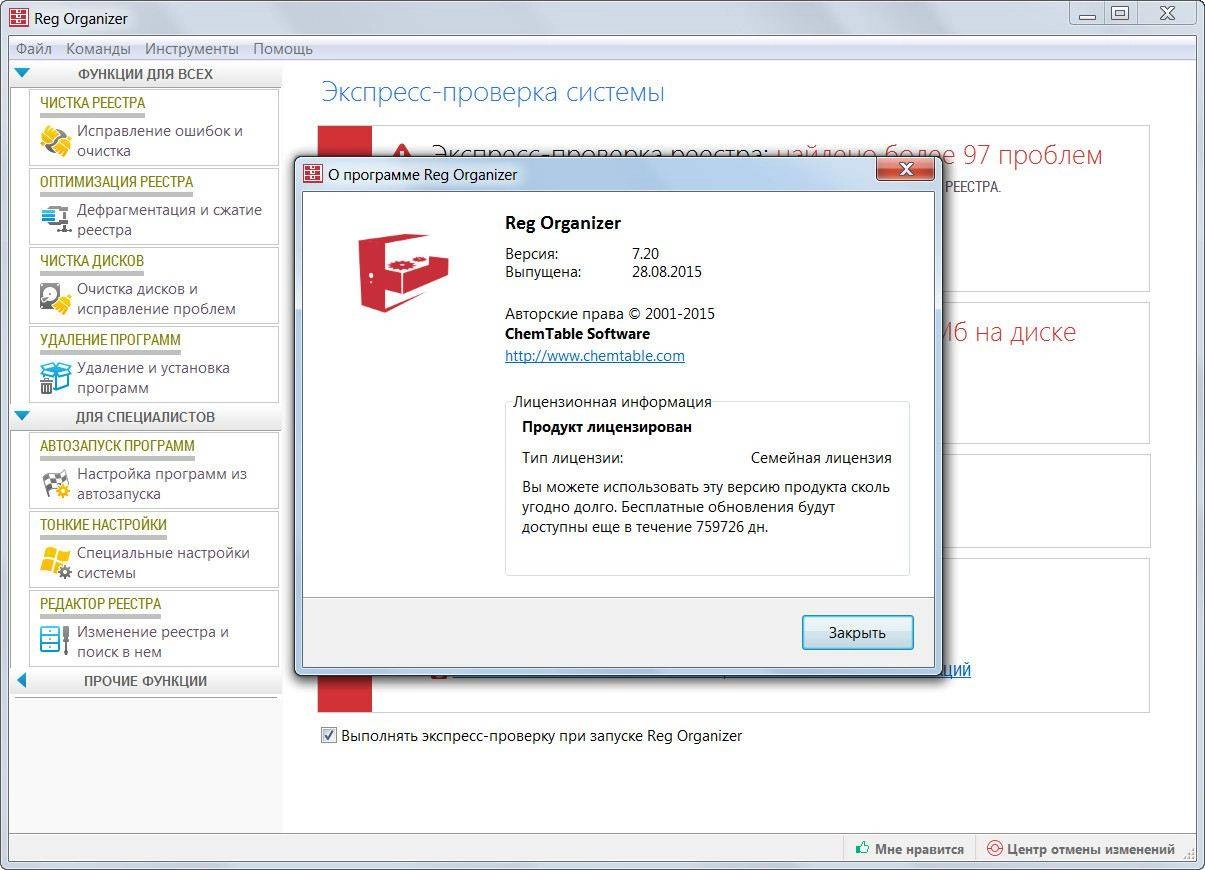This screenshot has height=870, width=1205.
Task: Collapse the ДЛЯ СПЕЦИАЛИСТОВ section
Action: 23,416
